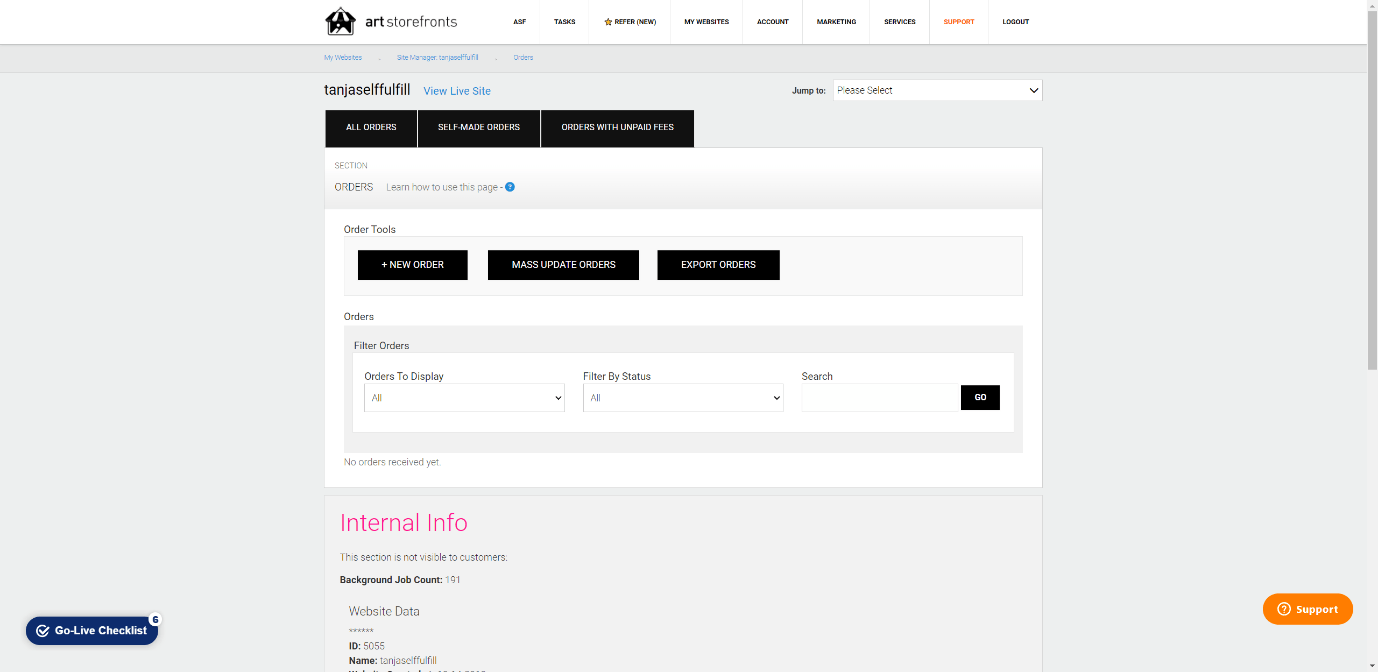Open the View Live Site link

[x=457, y=91]
